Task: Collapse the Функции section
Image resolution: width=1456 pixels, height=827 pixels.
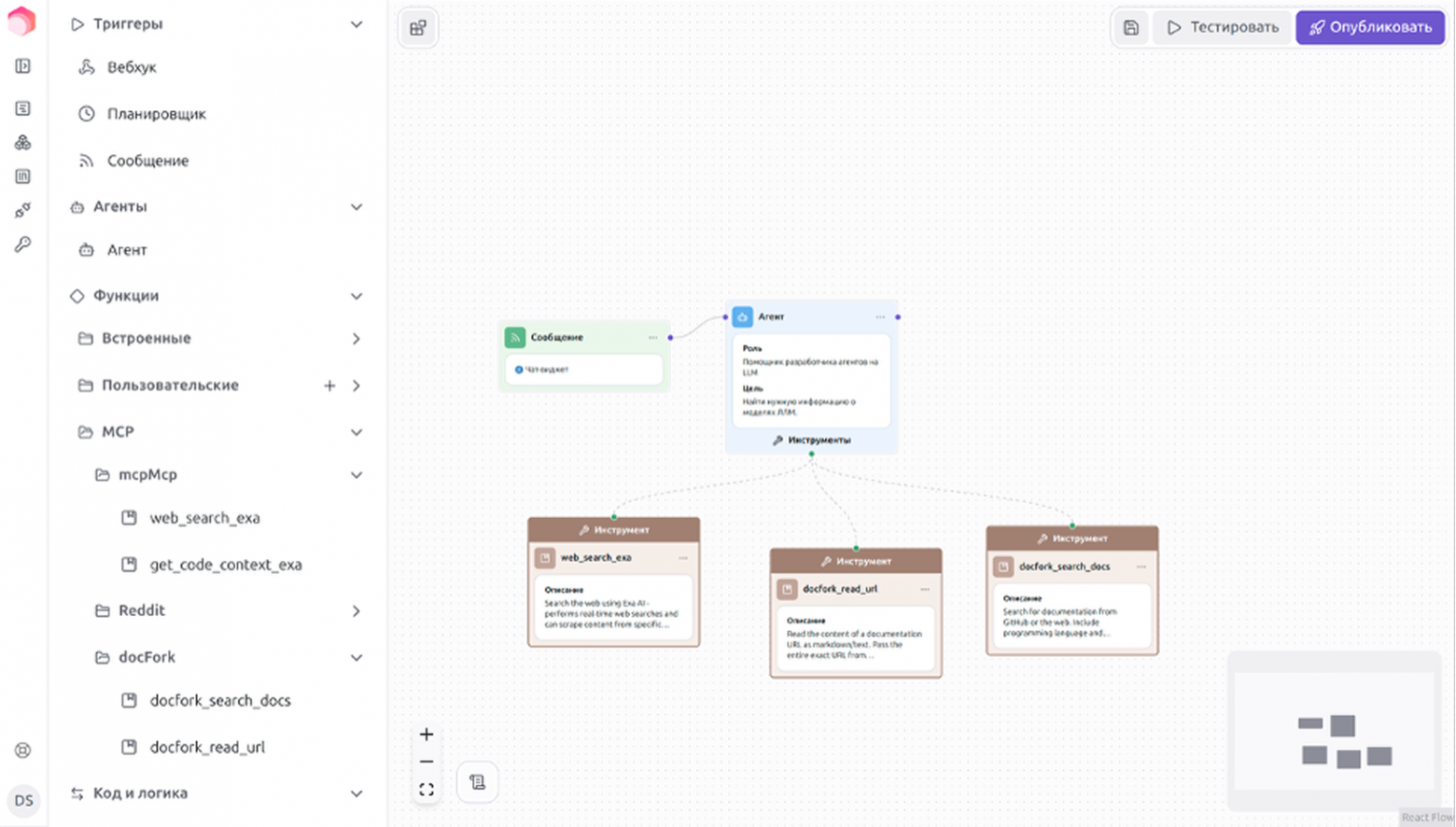Action: coord(357,297)
